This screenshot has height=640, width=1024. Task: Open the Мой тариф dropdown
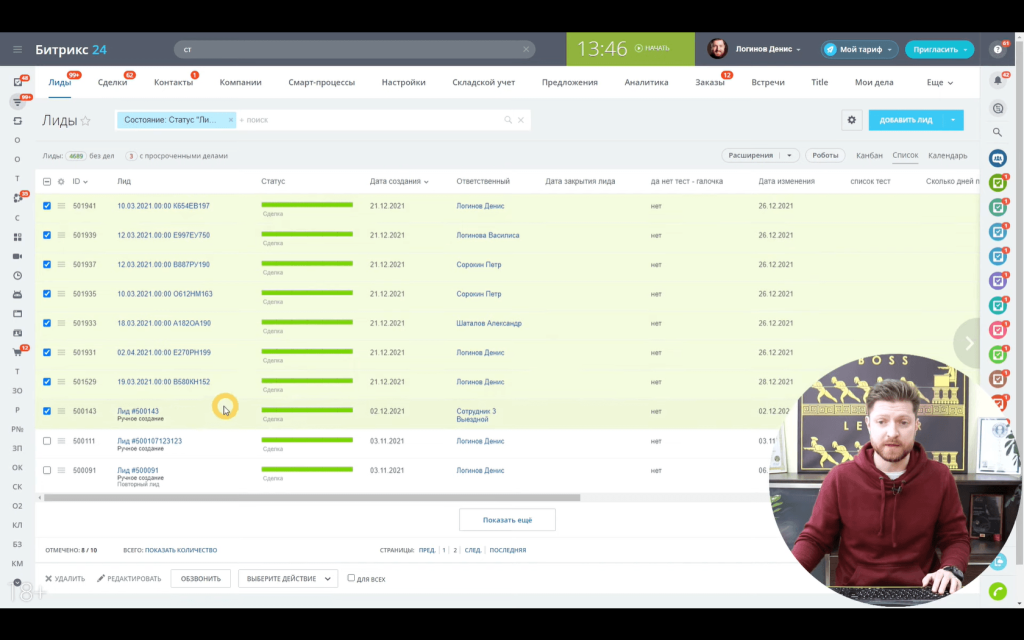pos(859,50)
